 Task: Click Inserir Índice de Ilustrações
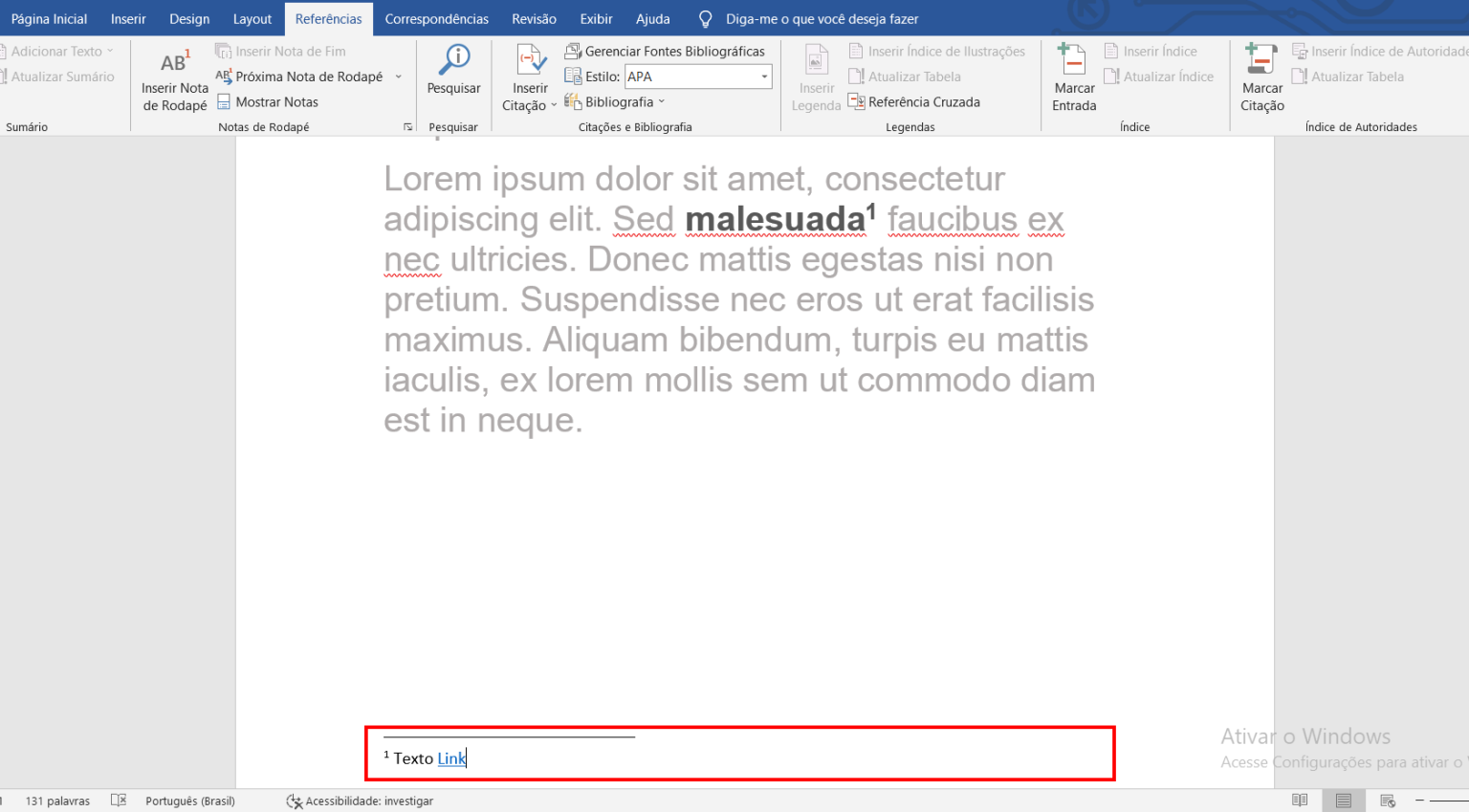pyautogui.click(x=937, y=52)
